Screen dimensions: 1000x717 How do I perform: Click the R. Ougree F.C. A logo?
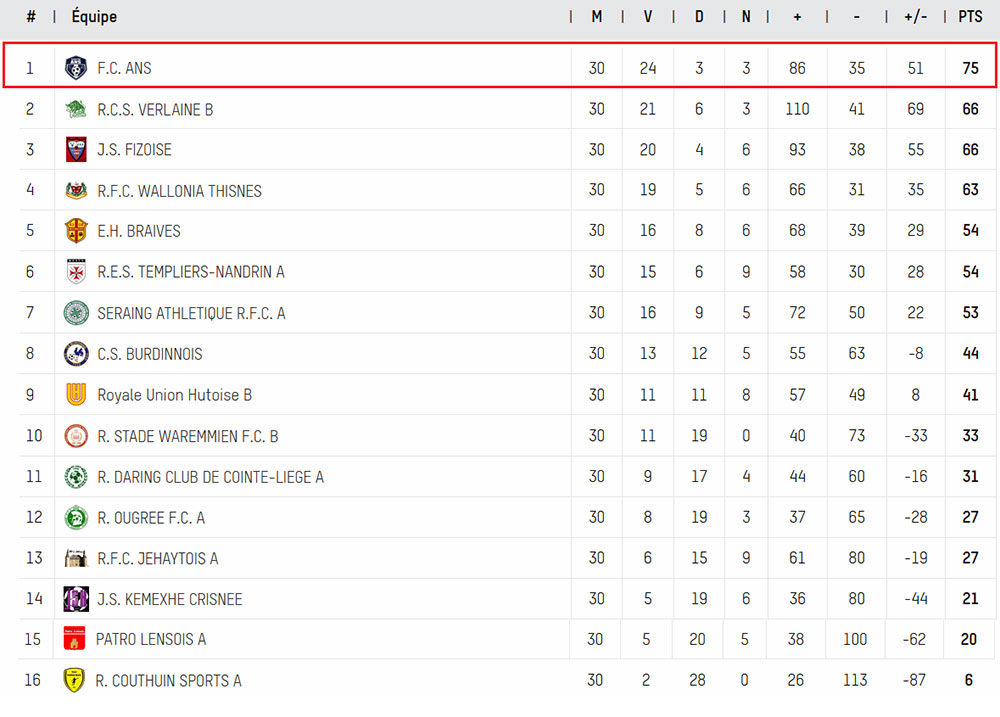pos(76,518)
